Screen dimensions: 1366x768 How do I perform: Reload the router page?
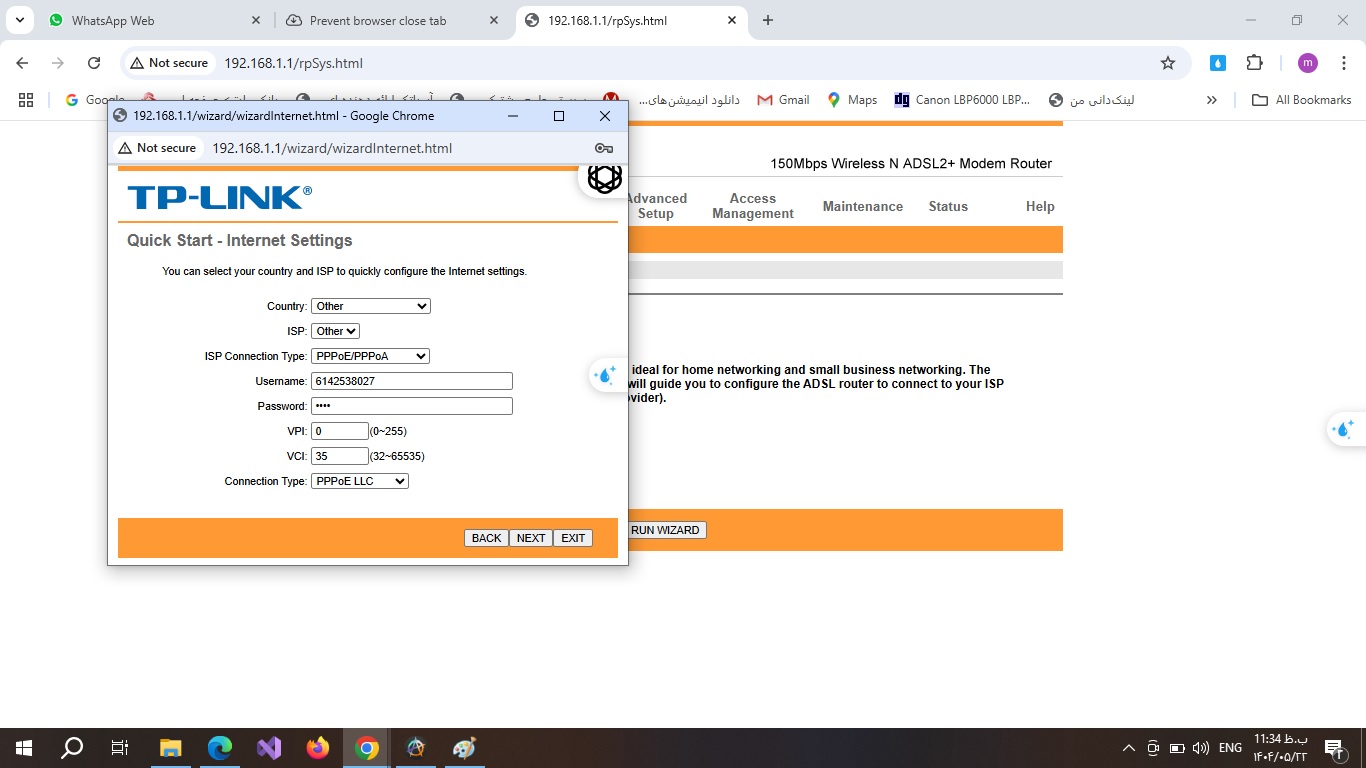[94, 63]
